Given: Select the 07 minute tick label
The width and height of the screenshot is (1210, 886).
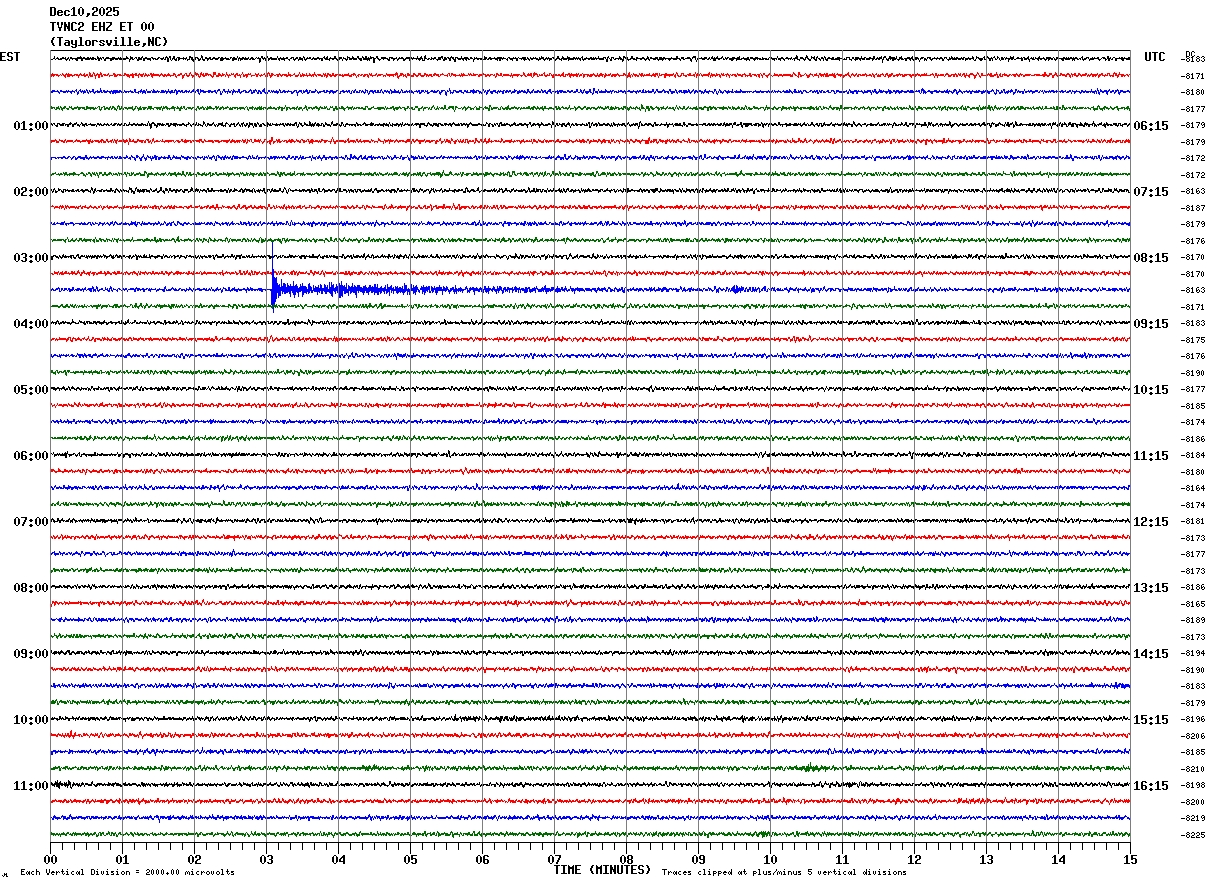Looking at the screenshot, I should (x=554, y=859).
